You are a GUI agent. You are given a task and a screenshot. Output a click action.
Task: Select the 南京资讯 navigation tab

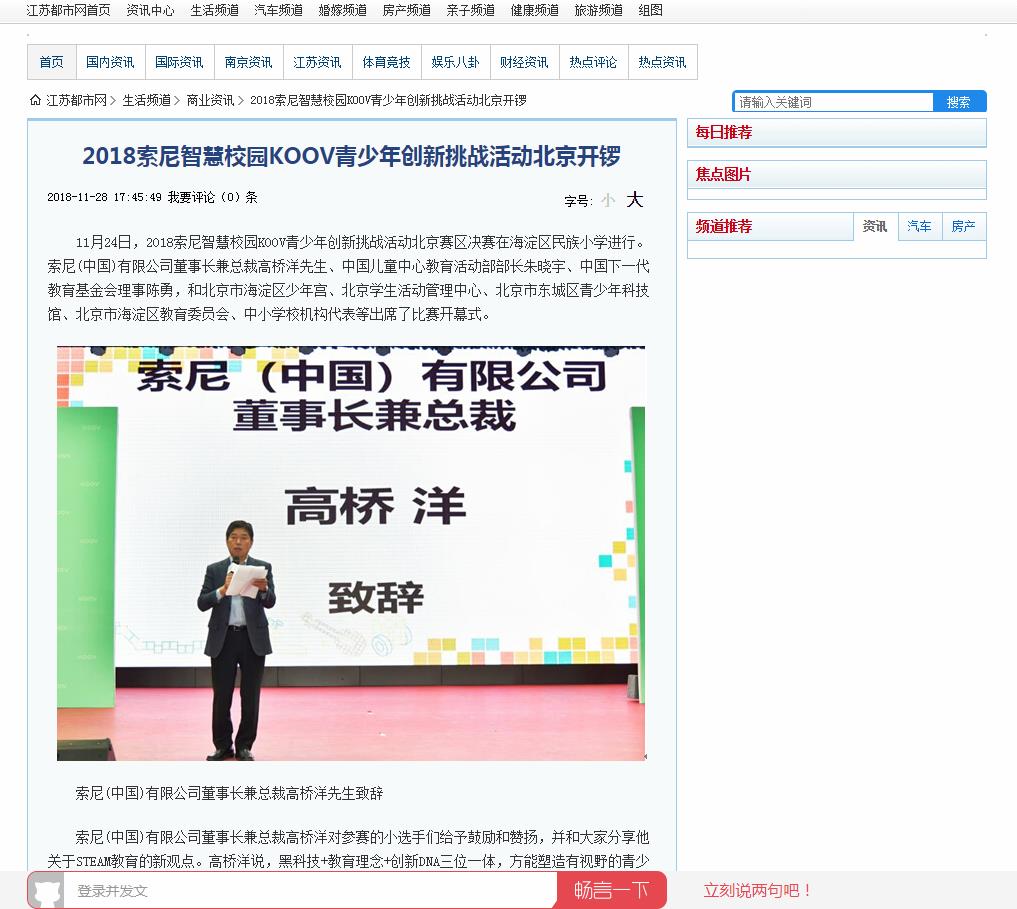(x=249, y=62)
